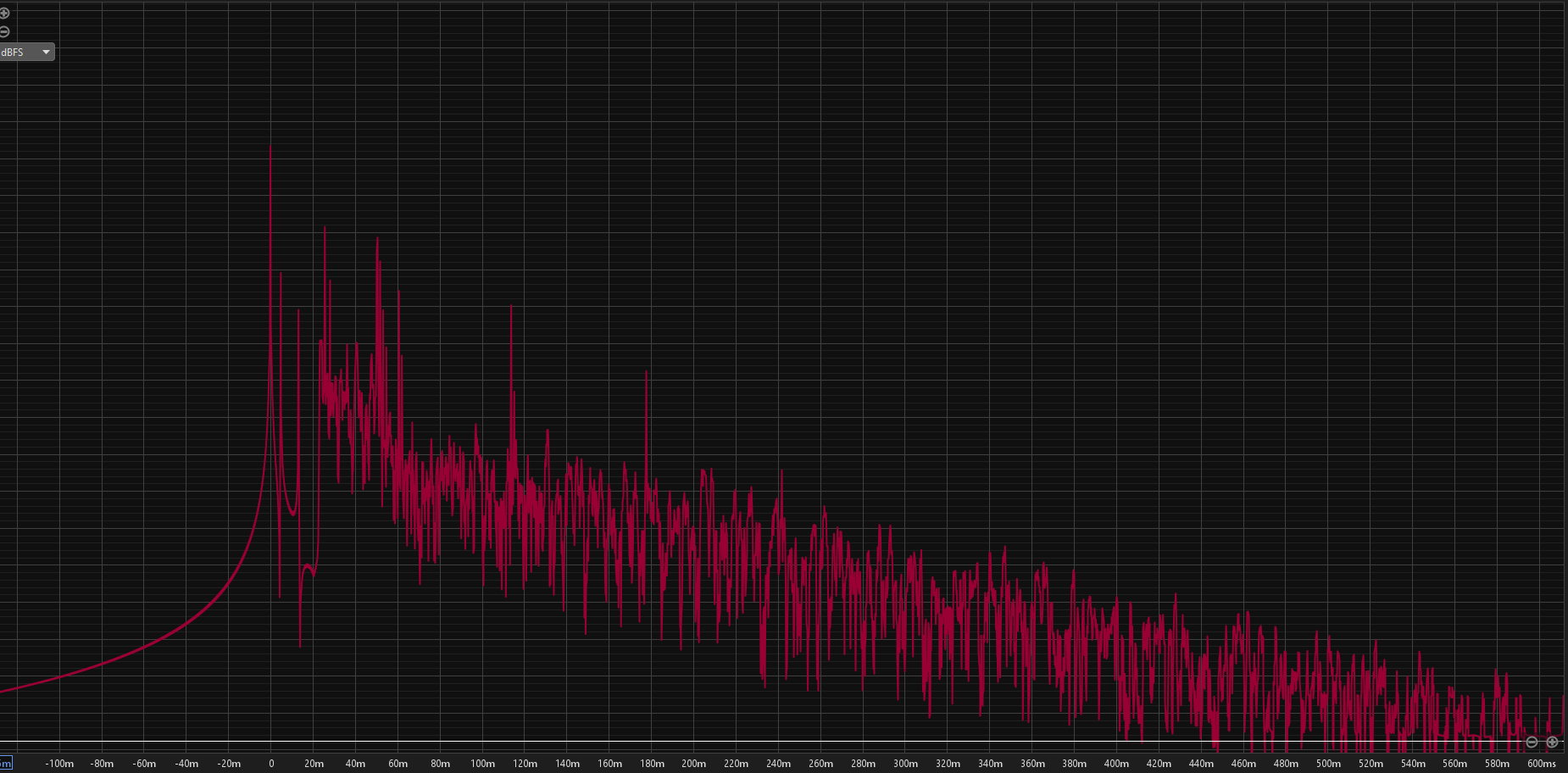Click the -100m time axis label
The width and height of the screenshot is (1568, 773).
tap(59, 764)
